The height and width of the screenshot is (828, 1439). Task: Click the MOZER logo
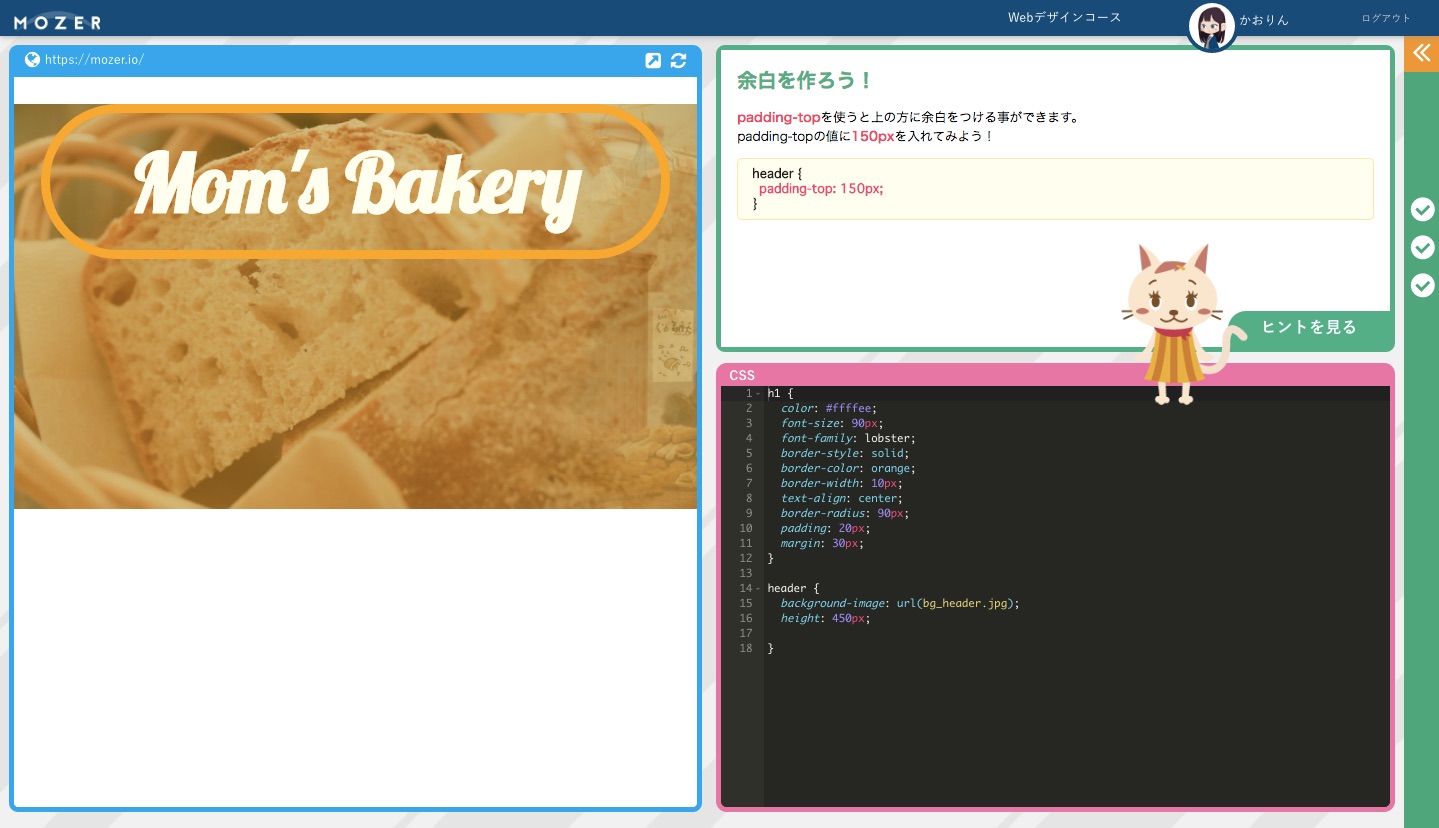pyautogui.click(x=57, y=20)
